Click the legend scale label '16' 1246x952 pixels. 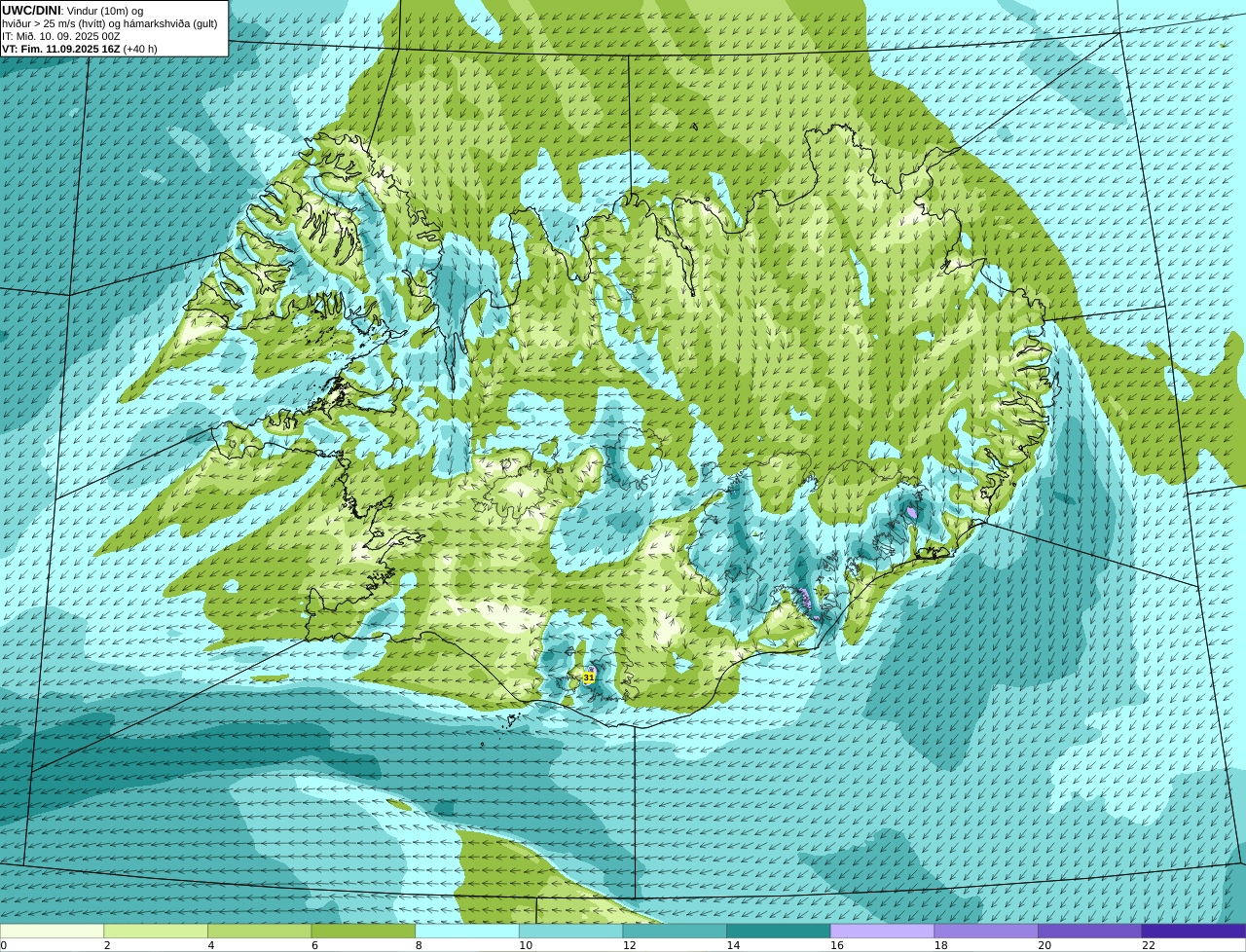point(837,945)
